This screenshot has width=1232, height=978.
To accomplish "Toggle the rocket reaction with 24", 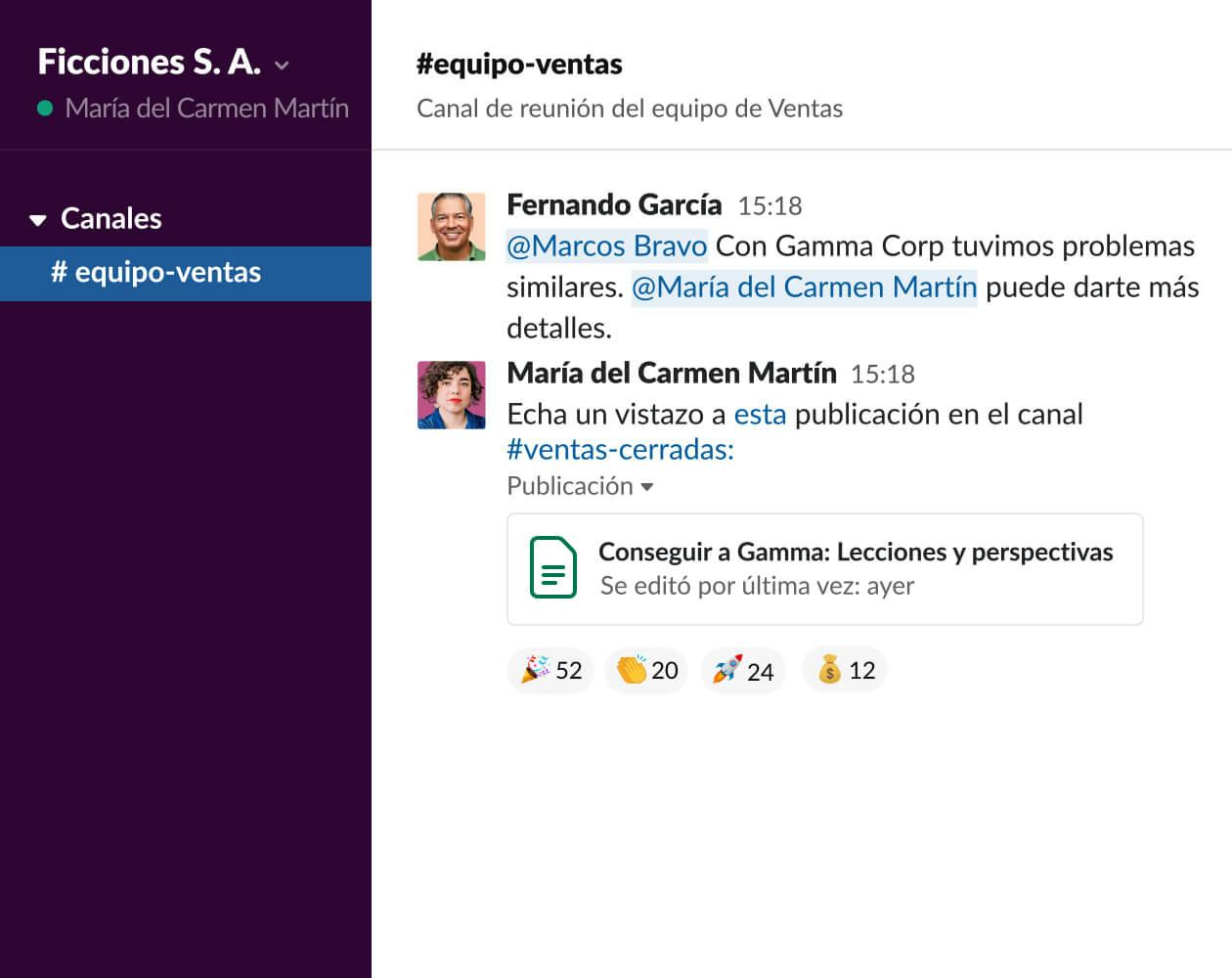I will point(742,671).
